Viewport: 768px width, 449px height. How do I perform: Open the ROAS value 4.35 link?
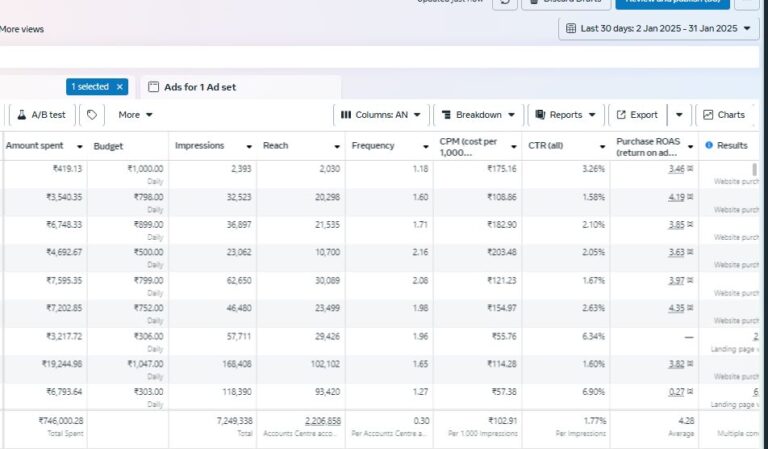coord(676,308)
